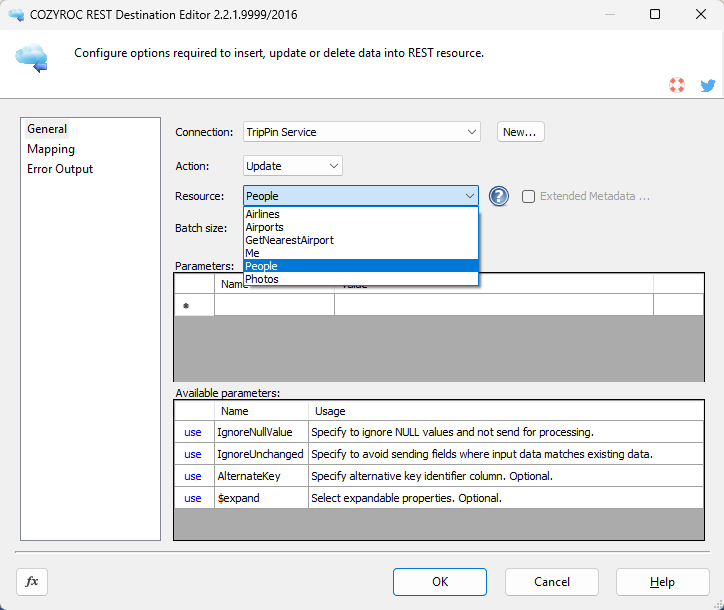The height and width of the screenshot is (610, 724).
Task: Click 'Specify alternative key identifier column' text
Action: [432, 476]
